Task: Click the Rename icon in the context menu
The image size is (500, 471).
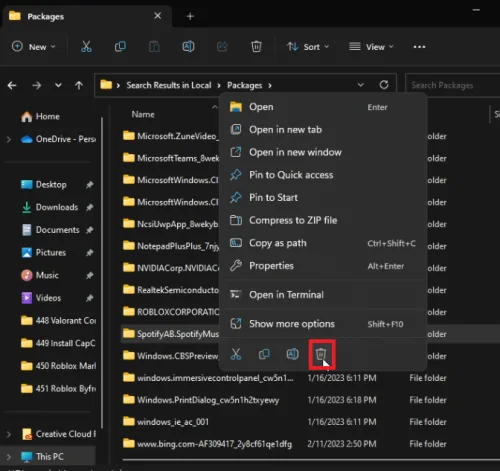Action: tap(293, 354)
